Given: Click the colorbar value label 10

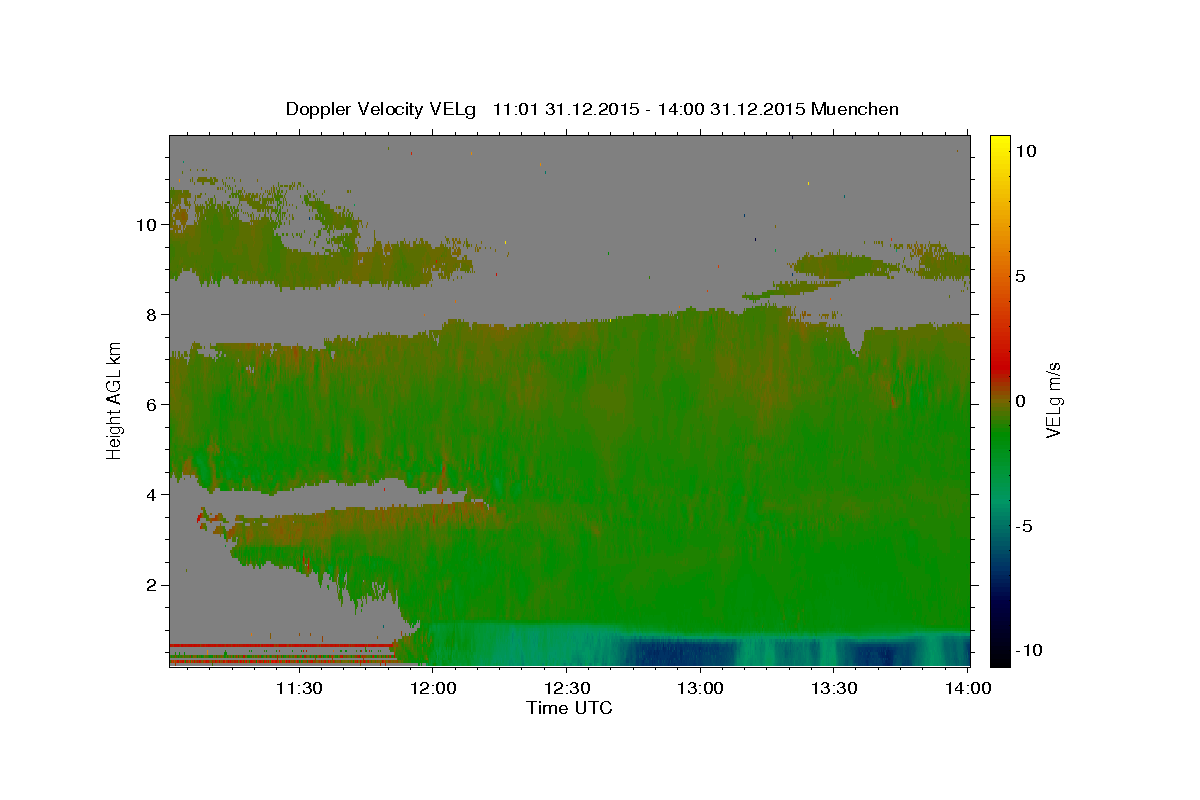Looking at the screenshot, I should pos(1026,151).
